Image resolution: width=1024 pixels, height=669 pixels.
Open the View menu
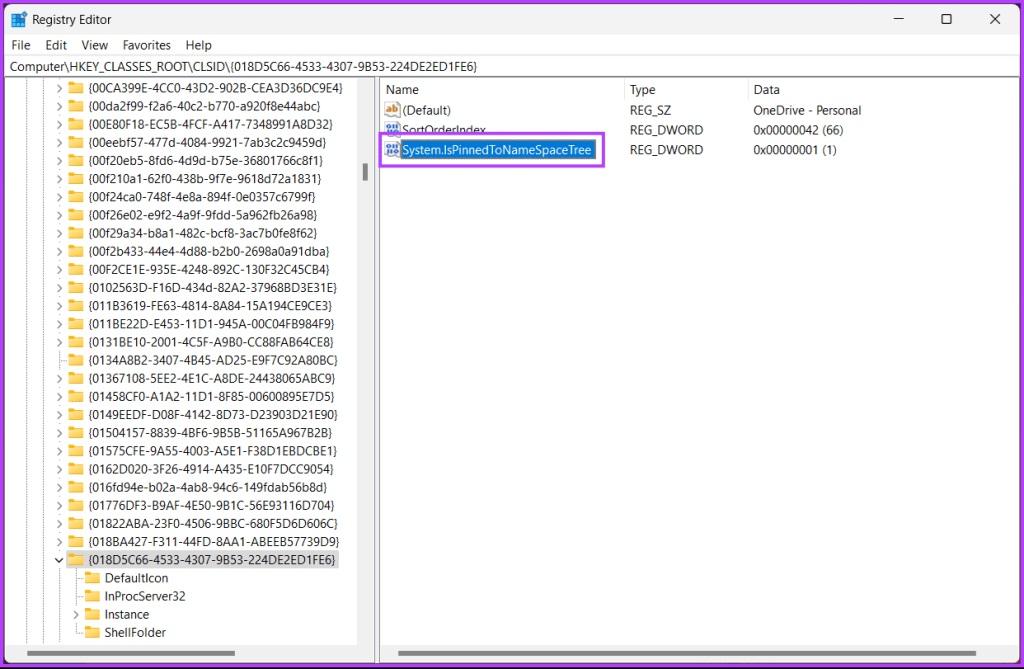click(95, 45)
